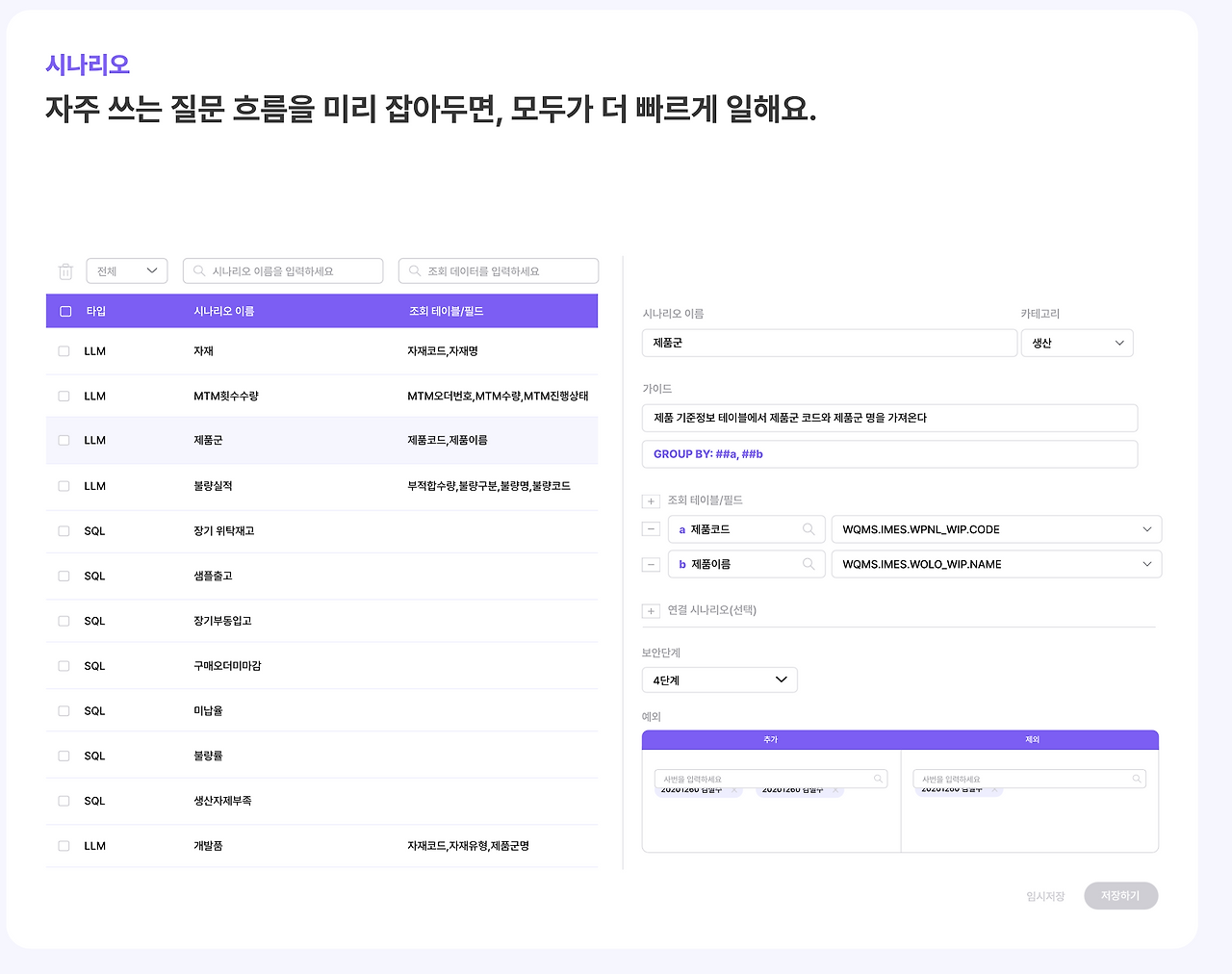Click the search icon in 조회 데이터 field

tap(414, 270)
